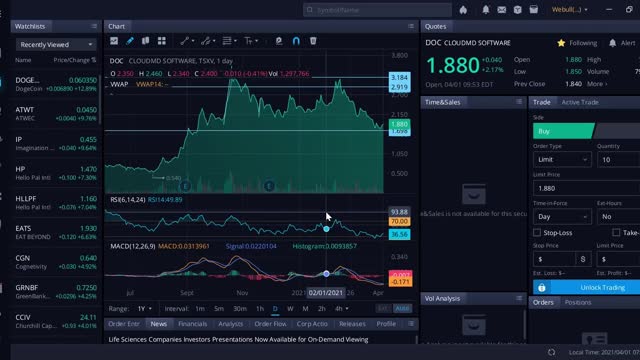The width and height of the screenshot is (640, 360).
Task: Select the text annotation tool
Action: pyautogui.click(x=248, y=41)
